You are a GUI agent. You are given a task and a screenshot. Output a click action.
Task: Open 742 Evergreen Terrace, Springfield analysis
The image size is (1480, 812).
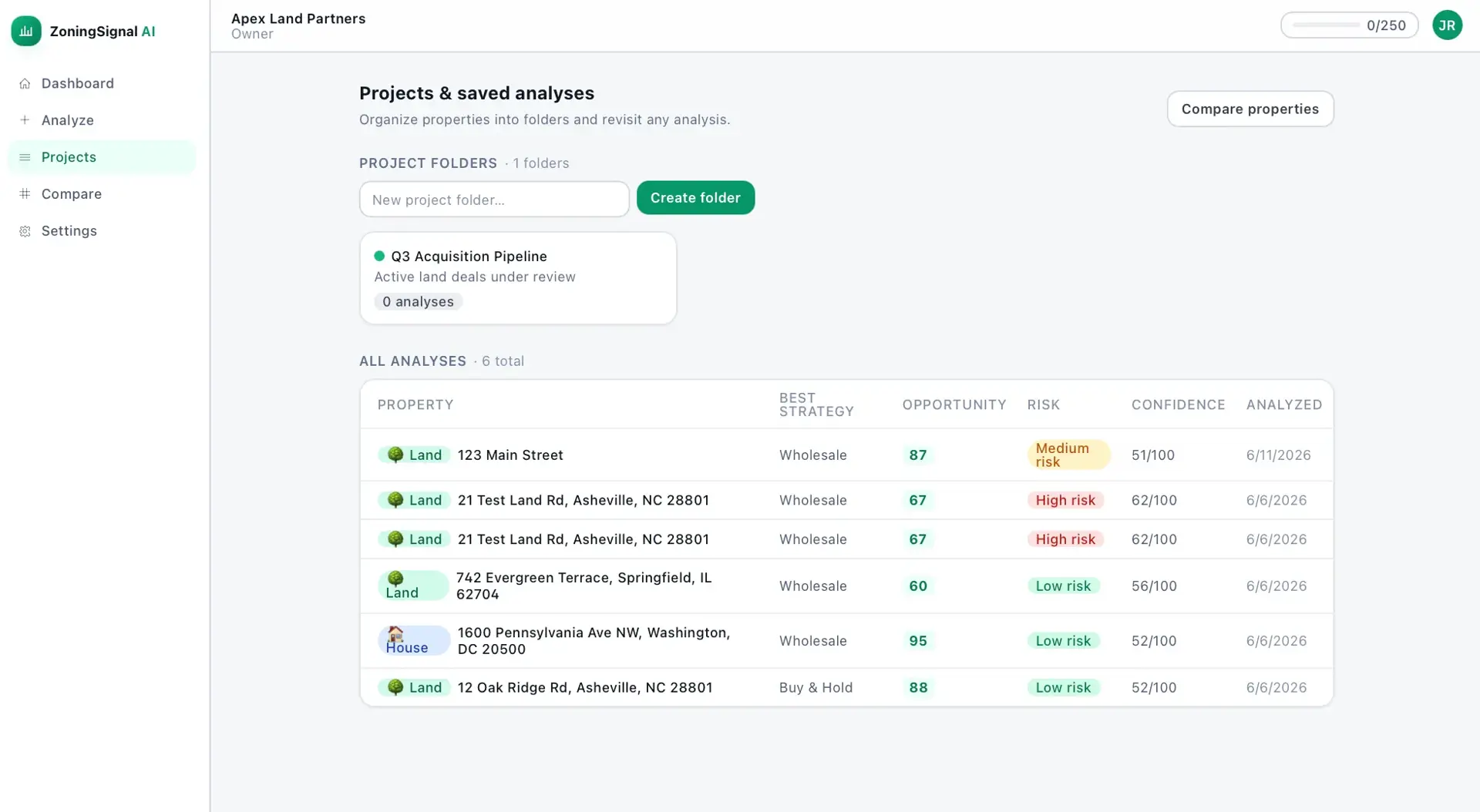tap(584, 586)
